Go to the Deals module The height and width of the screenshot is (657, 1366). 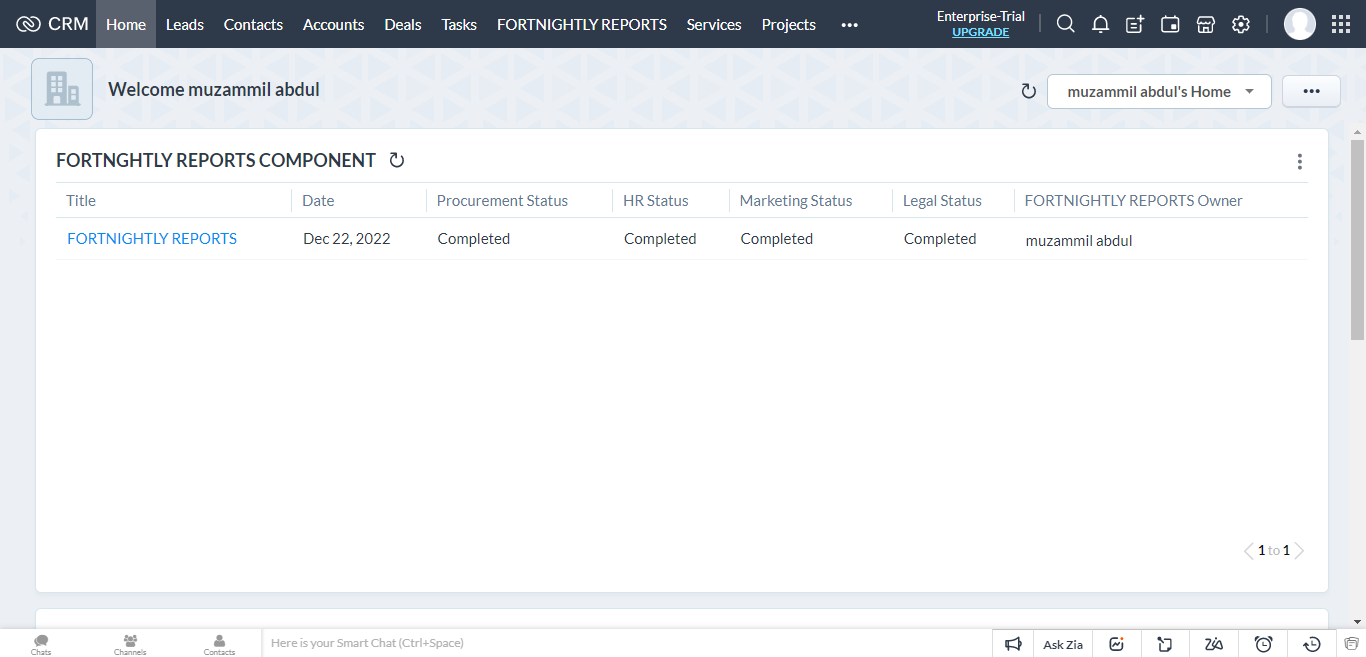tap(402, 24)
